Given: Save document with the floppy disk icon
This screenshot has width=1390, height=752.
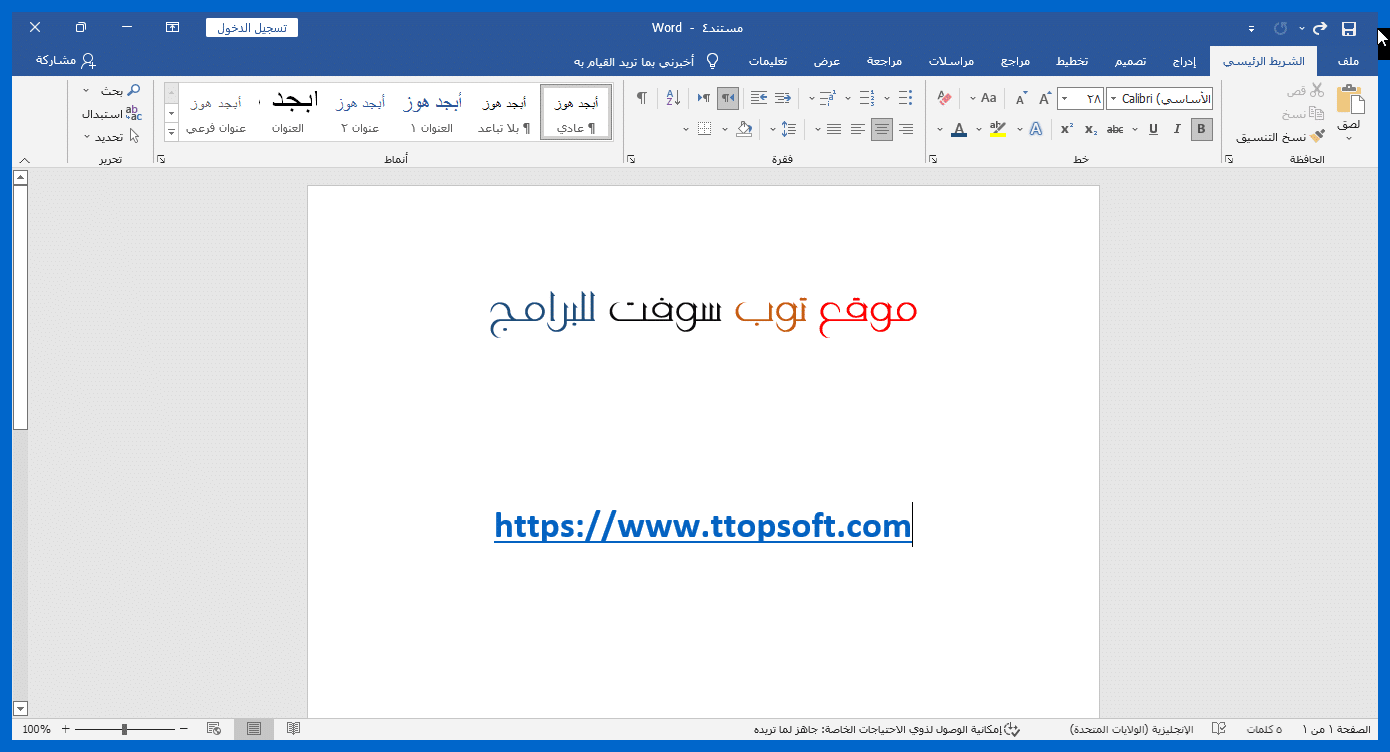Looking at the screenshot, I should [1349, 28].
